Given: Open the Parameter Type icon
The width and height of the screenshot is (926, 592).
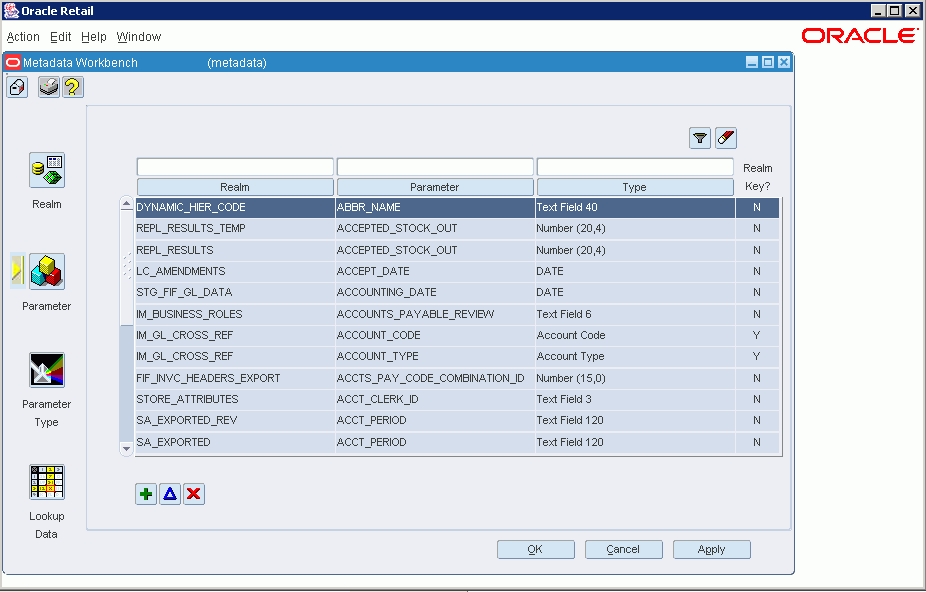Looking at the screenshot, I should point(47,370).
